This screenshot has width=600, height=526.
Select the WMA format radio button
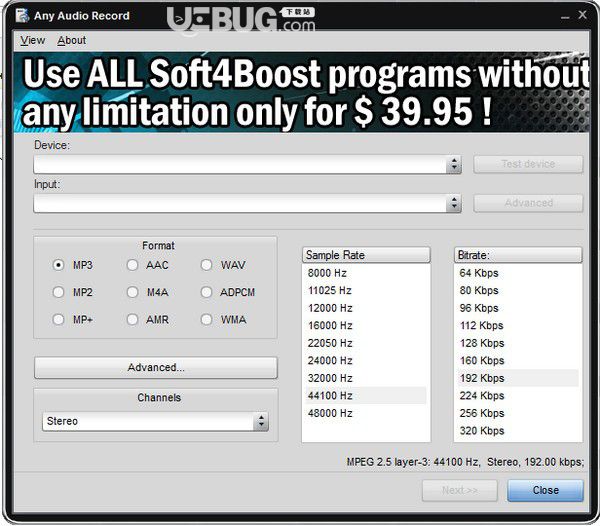click(207, 319)
